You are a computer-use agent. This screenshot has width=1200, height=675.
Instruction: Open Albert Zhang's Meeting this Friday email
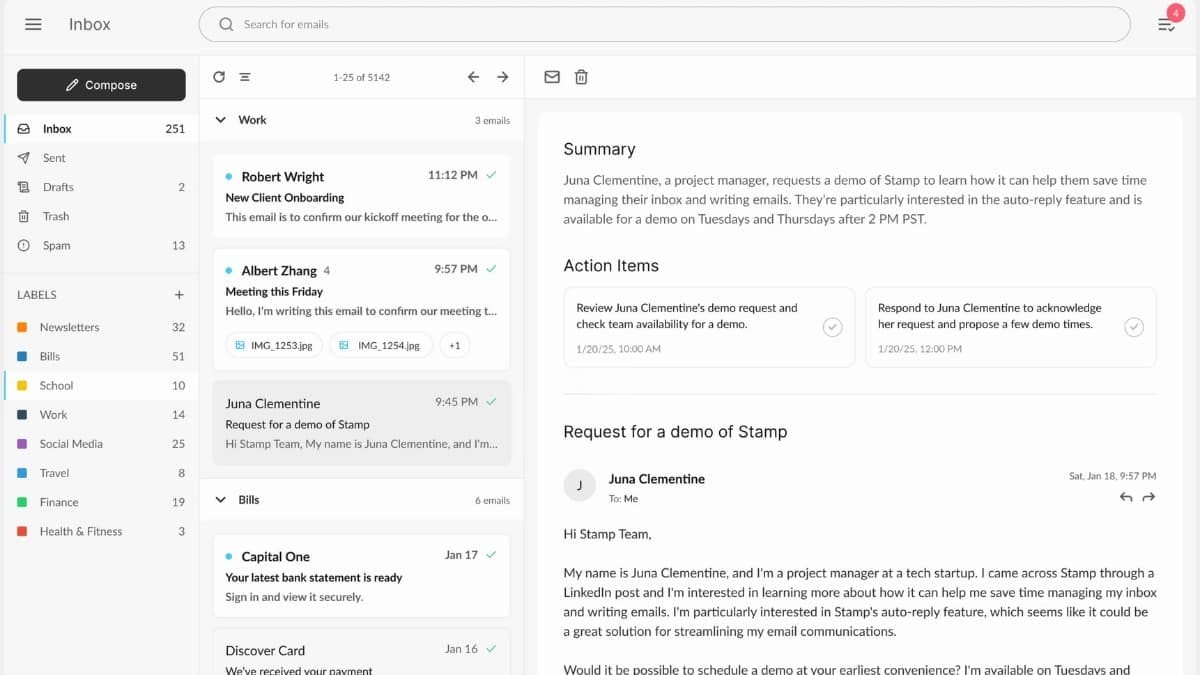click(362, 309)
